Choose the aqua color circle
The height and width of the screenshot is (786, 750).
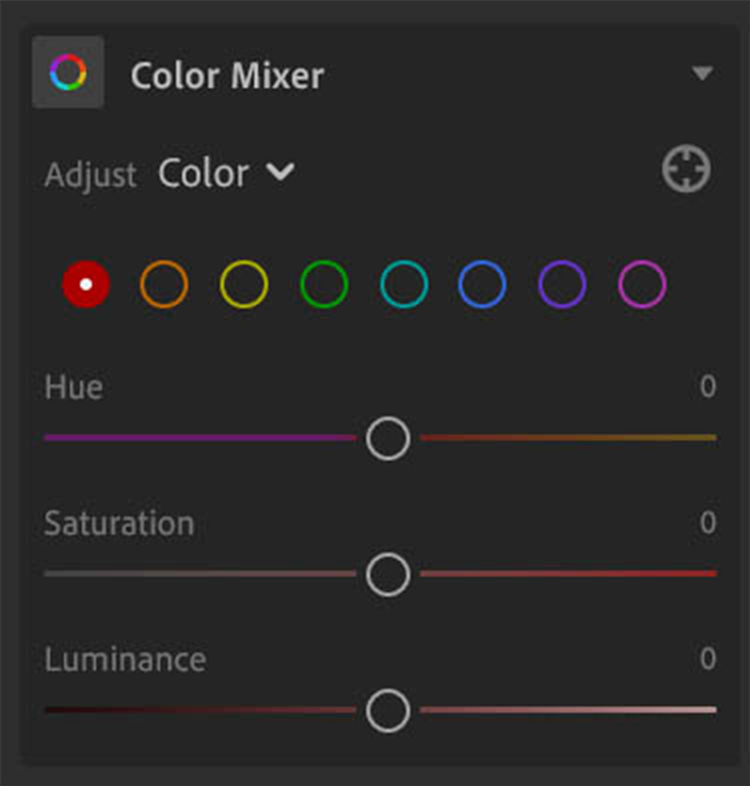pos(404,284)
